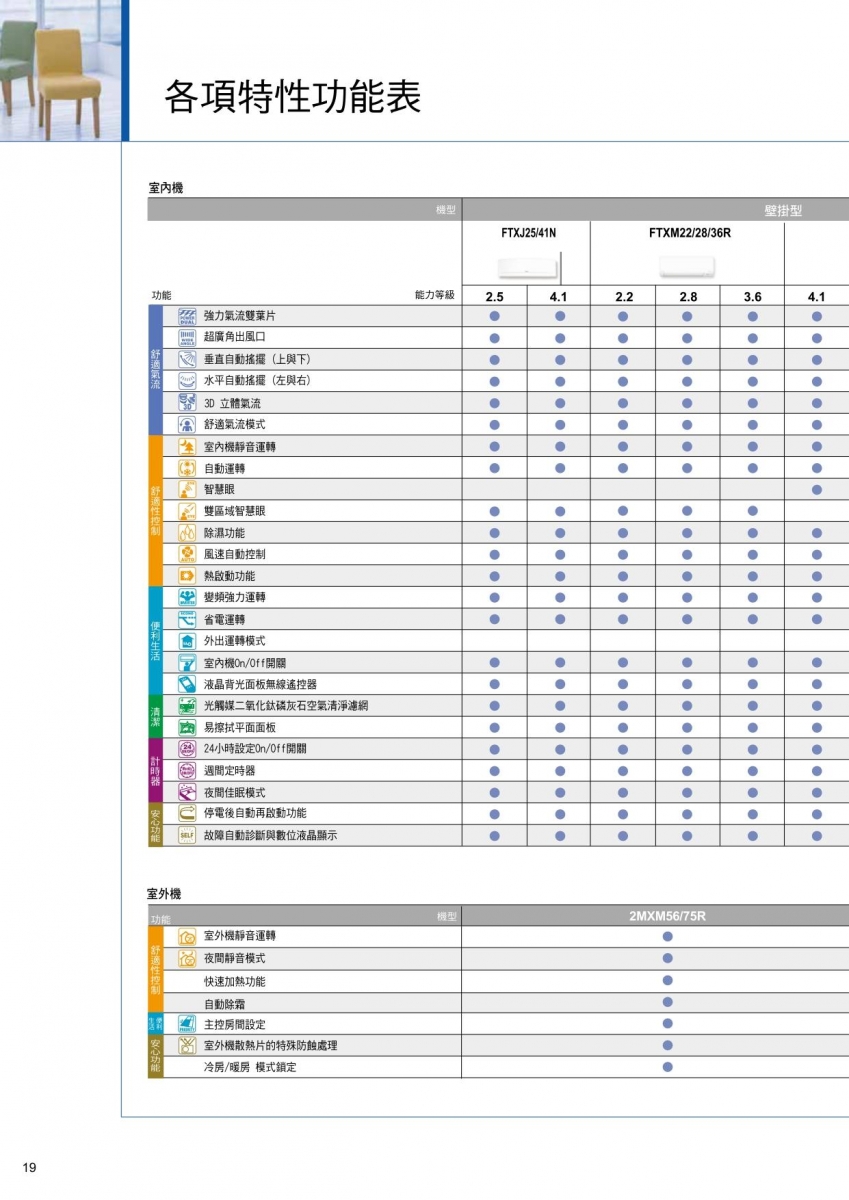Viewport: 849px width, 1200px height.
Task: Click the FTXJ25/41N indoor unit image
Action: tap(527, 266)
